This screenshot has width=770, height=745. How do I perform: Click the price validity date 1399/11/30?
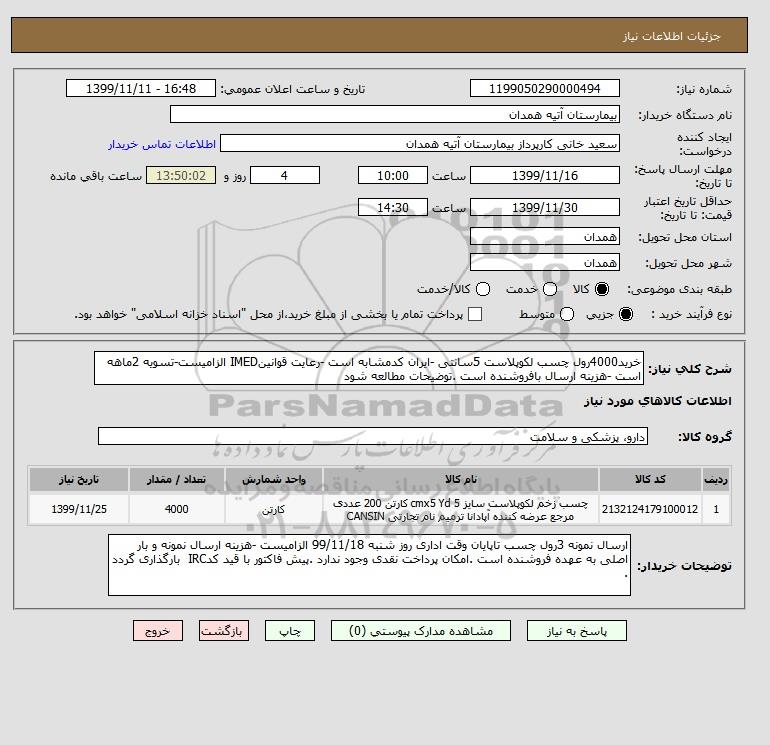click(x=545, y=207)
